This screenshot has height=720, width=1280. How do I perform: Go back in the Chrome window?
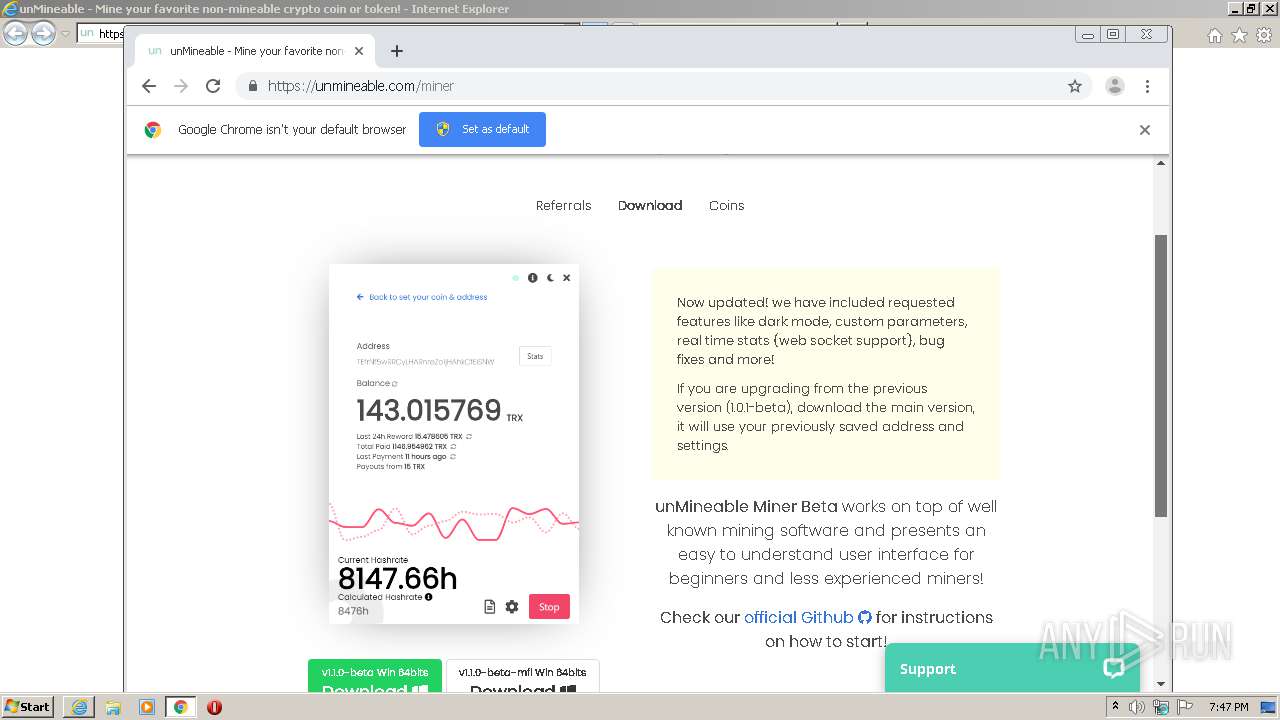coord(149,86)
